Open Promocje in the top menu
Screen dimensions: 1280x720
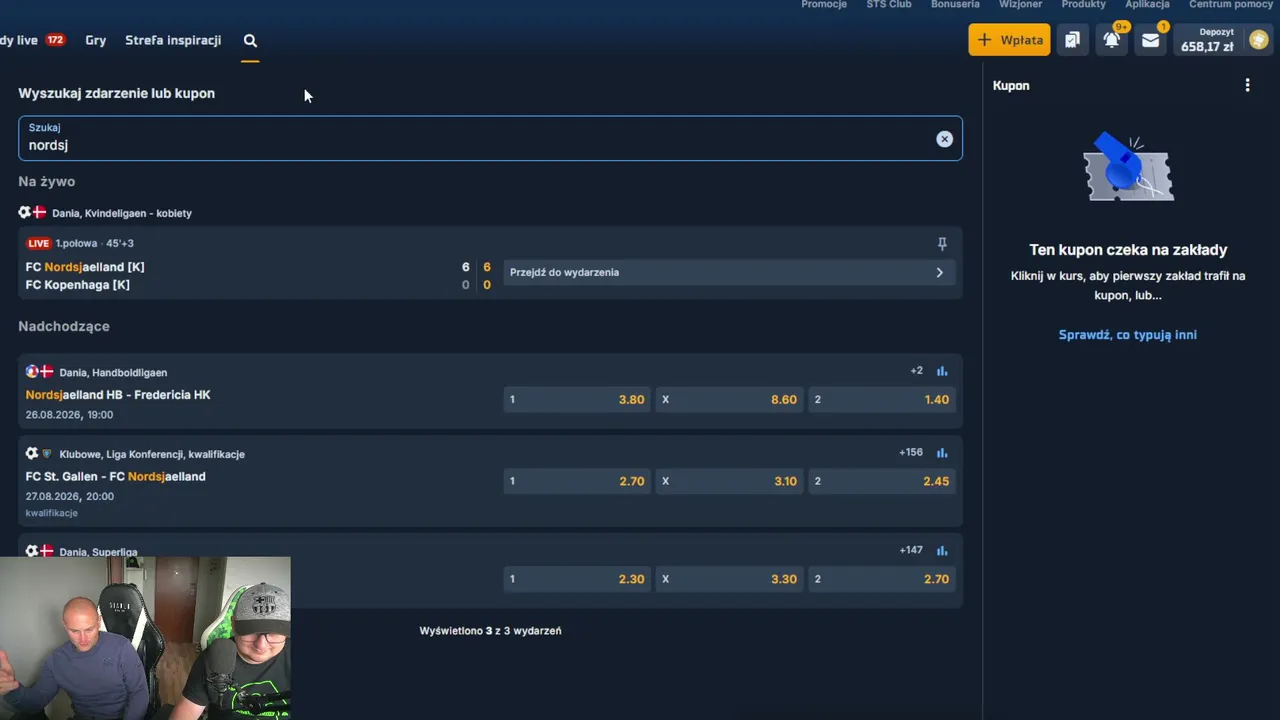pyautogui.click(x=824, y=5)
